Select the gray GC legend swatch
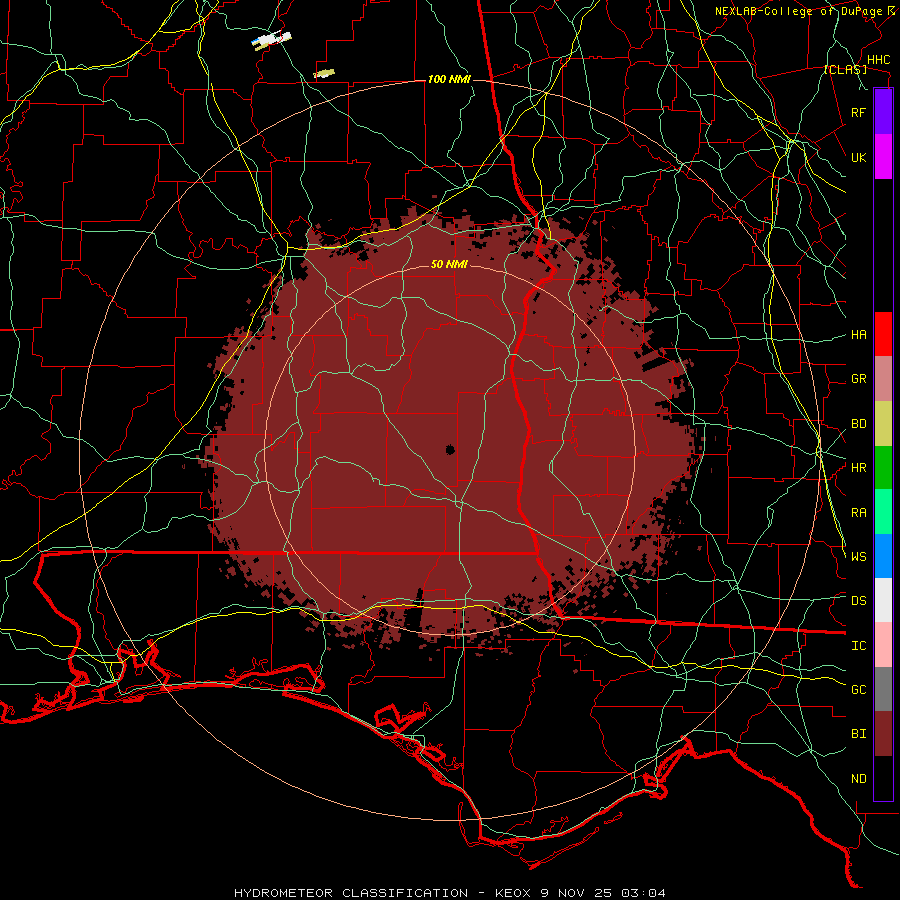 click(883, 689)
